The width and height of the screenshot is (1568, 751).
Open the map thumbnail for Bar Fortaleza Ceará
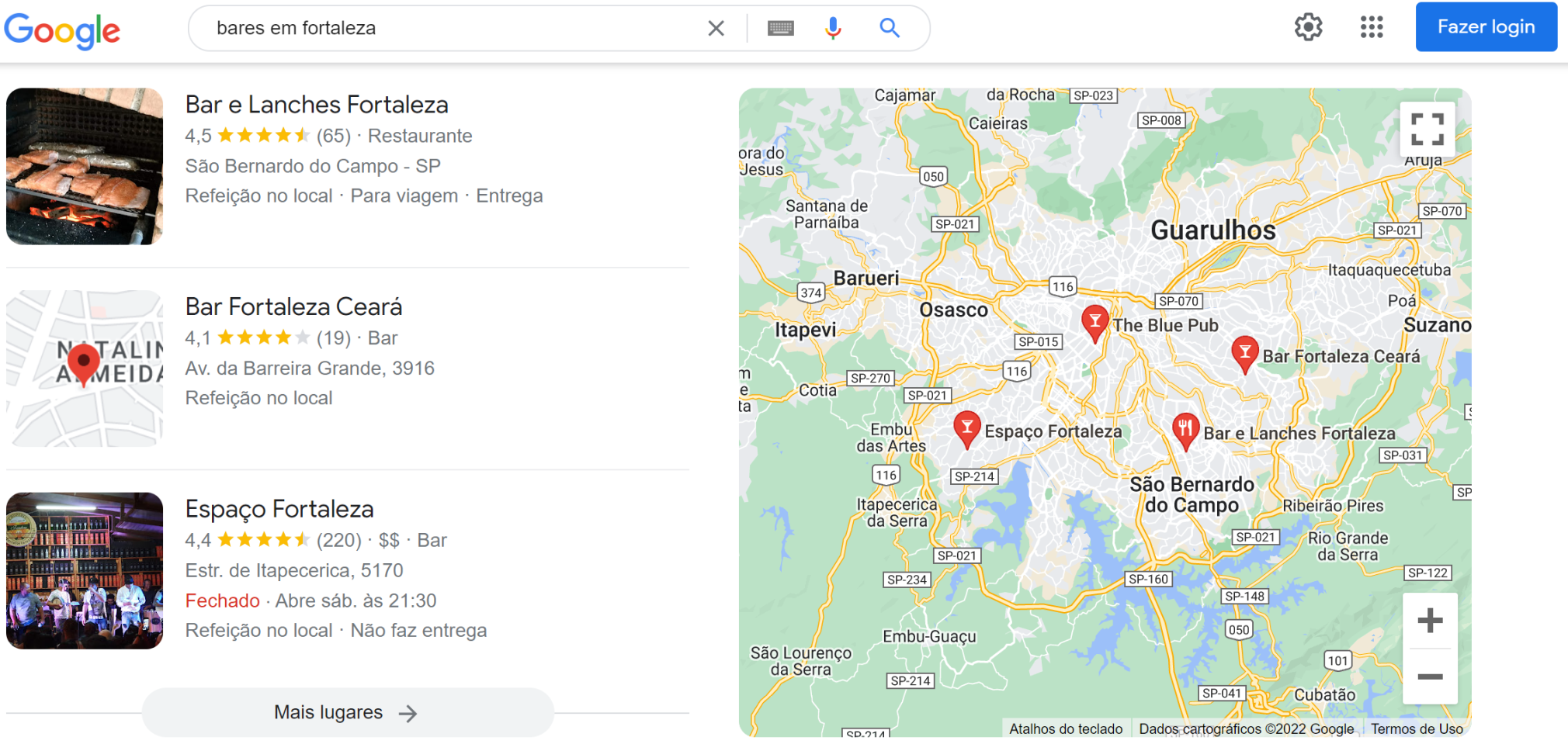85,369
